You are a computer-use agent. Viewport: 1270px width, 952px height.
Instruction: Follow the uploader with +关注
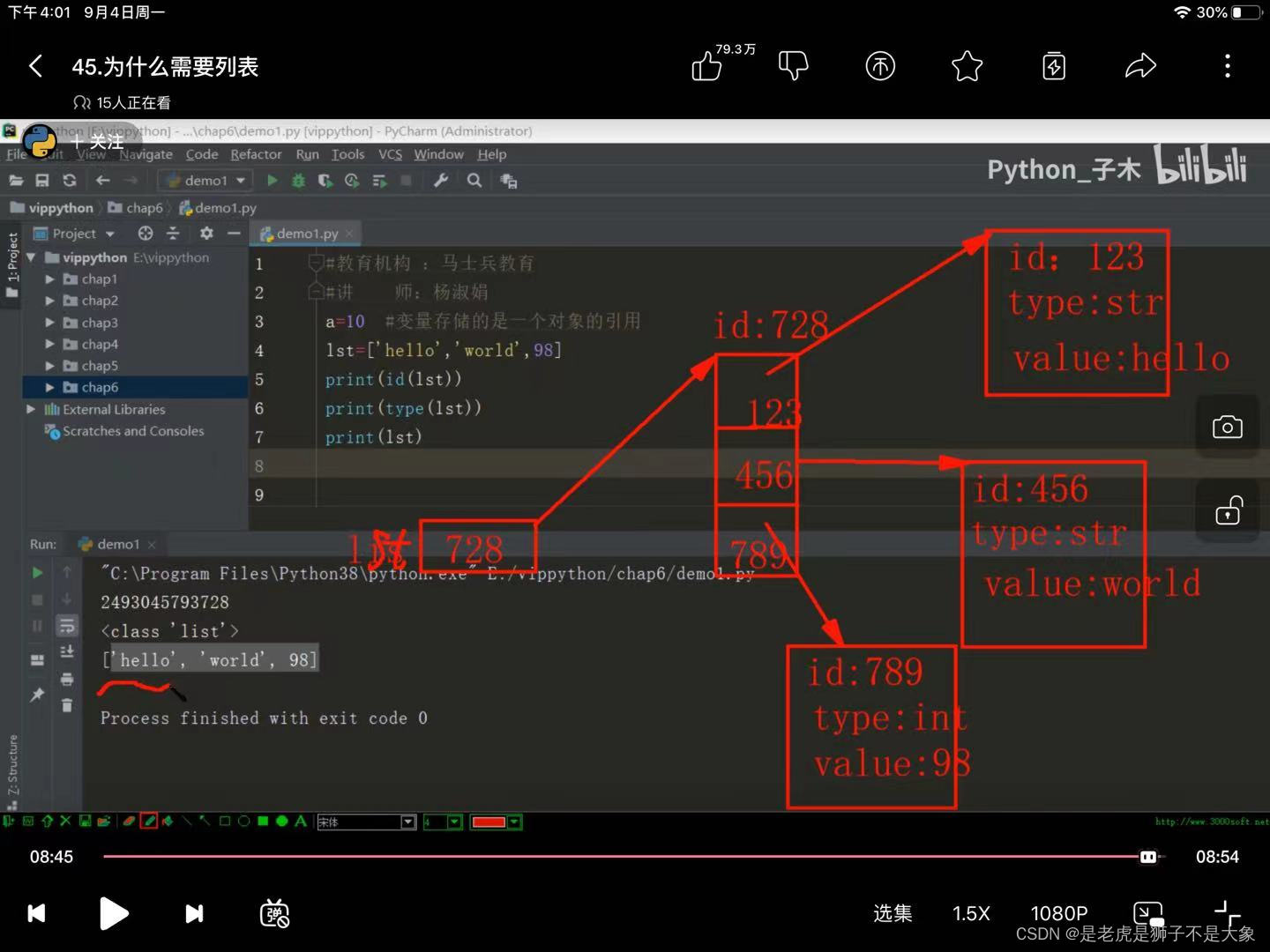[97, 141]
